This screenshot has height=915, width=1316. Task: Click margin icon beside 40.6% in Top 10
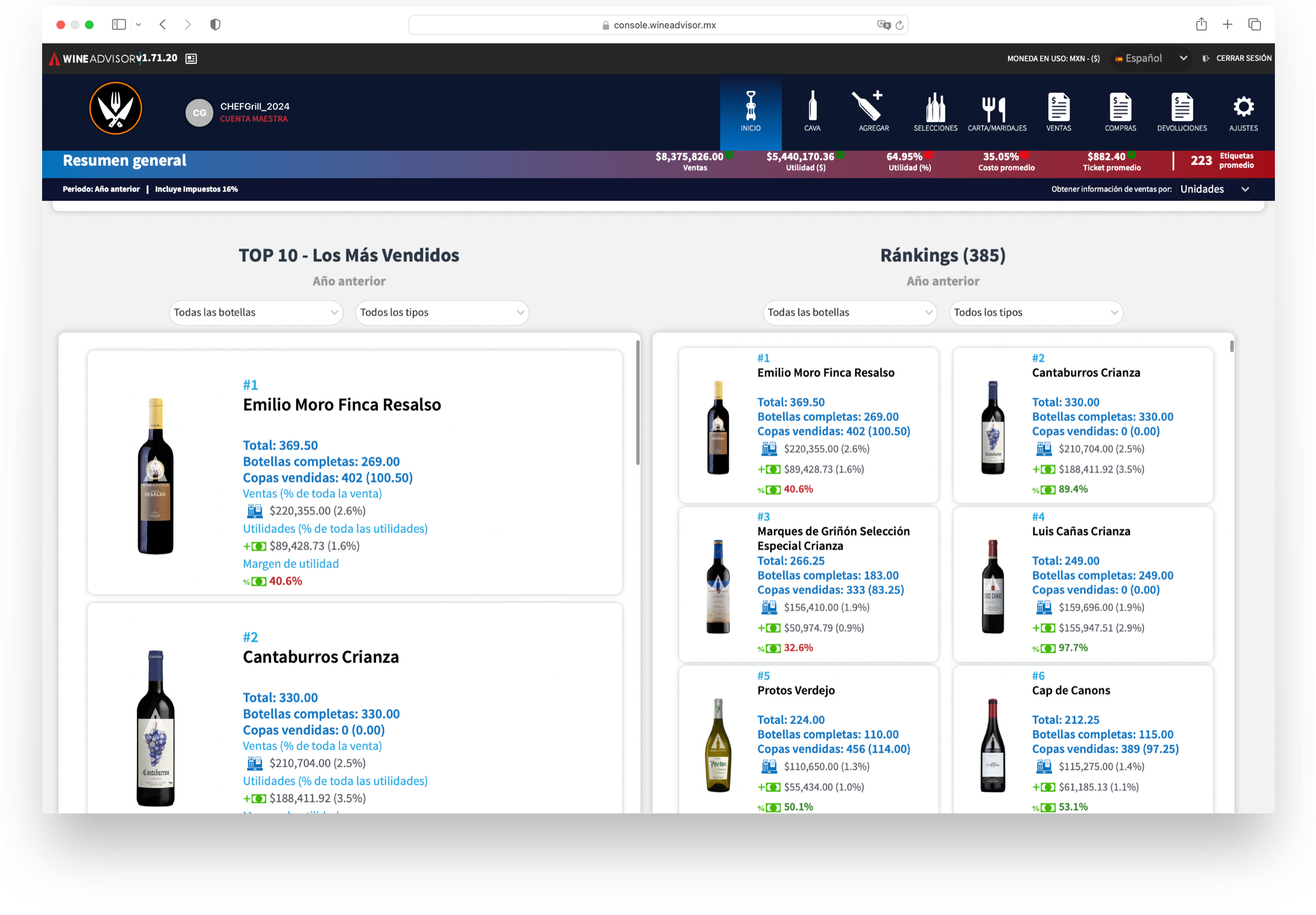coord(254,582)
